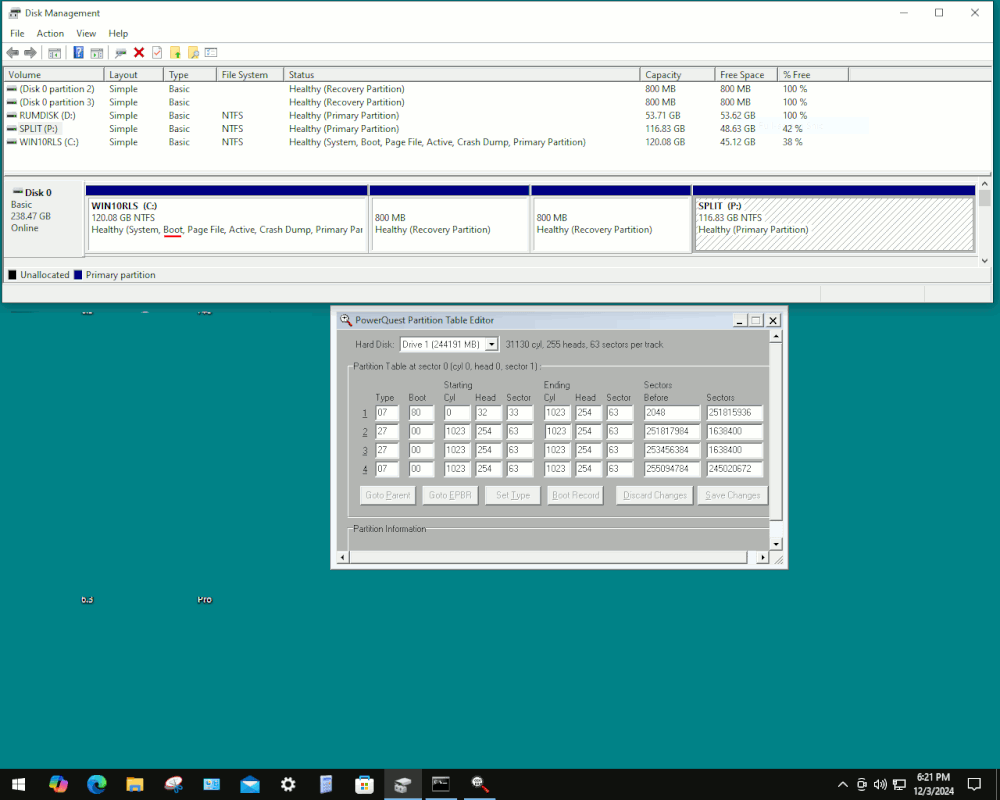1000x800 pixels.
Task: Sort by the Volume column header
Action: [54, 75]
